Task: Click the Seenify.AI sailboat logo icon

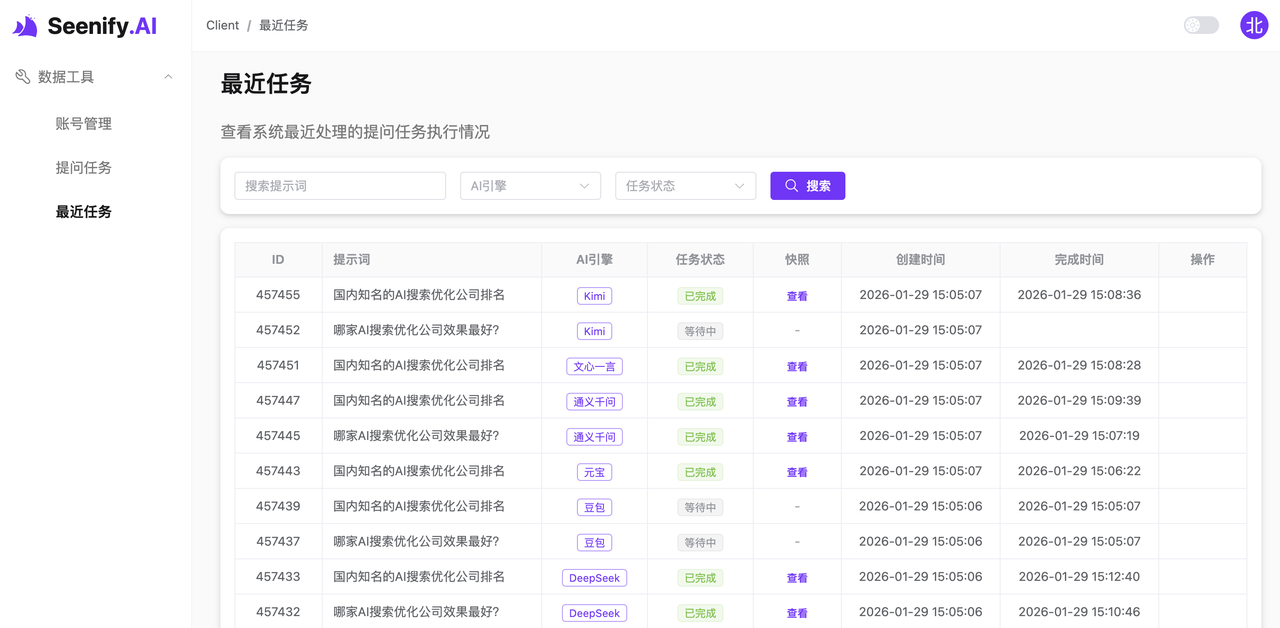Action: click(x=22, y=25)
